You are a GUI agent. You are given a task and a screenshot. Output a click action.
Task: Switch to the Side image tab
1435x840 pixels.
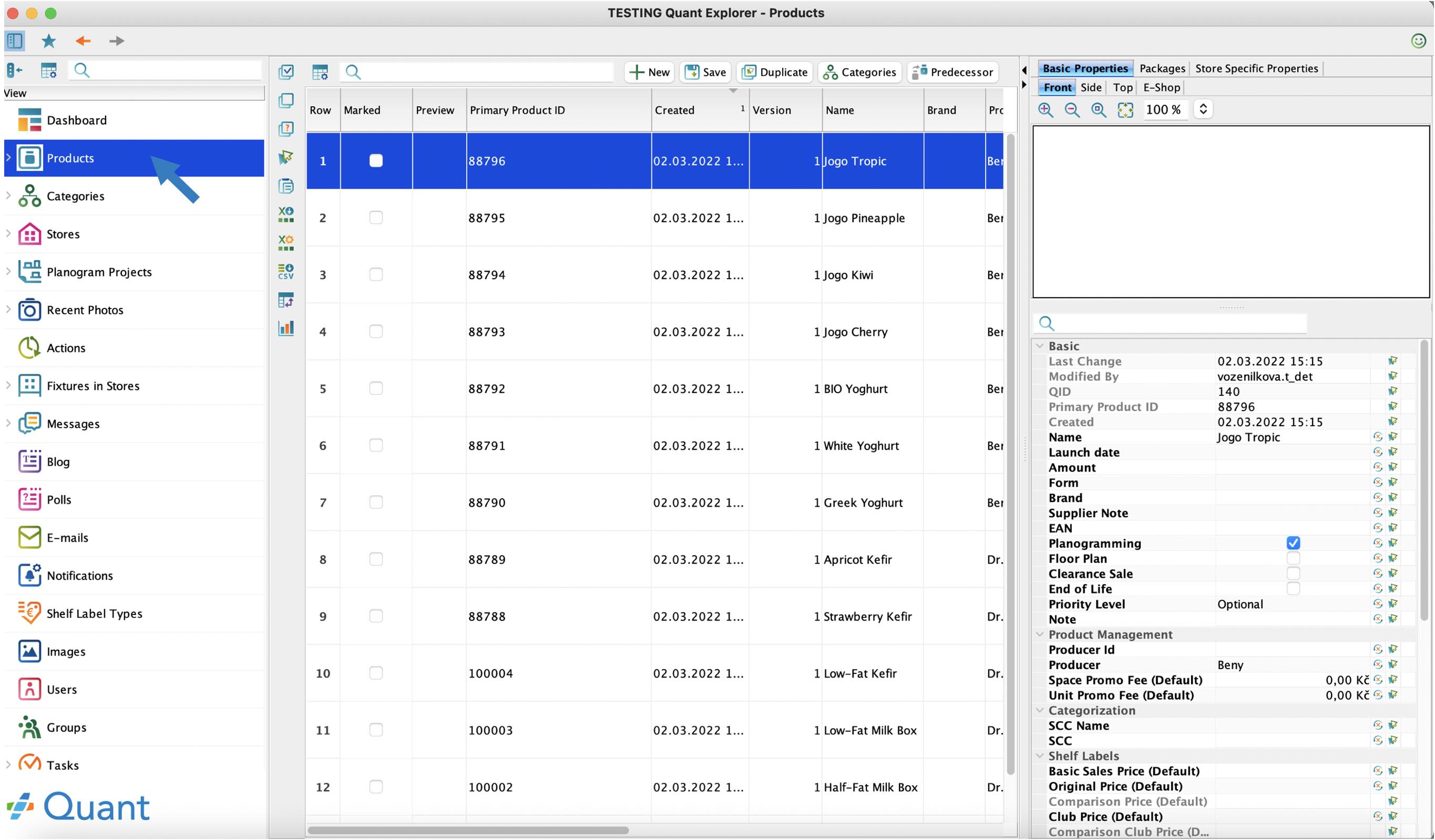pos(1091,88)
